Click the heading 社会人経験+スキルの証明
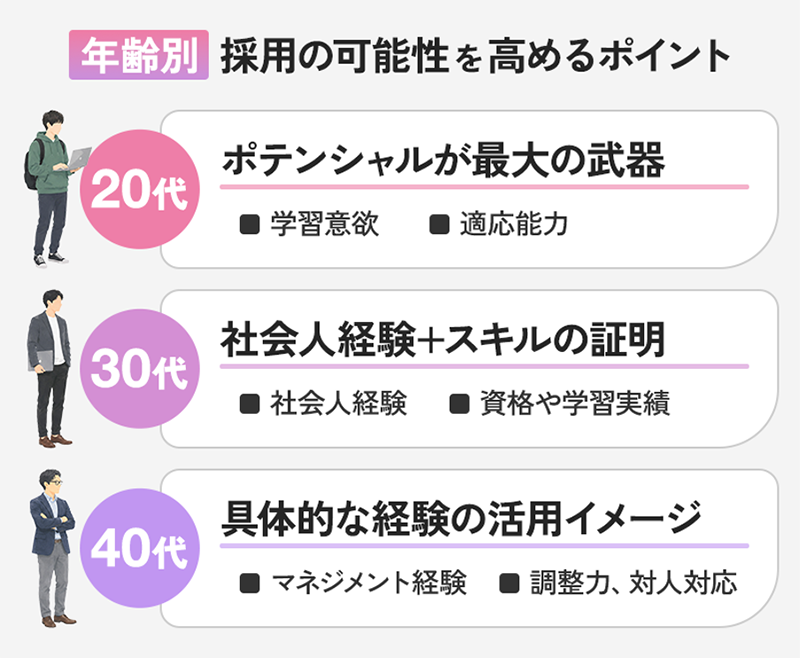Screen dimensions: 800x658 [x=443, y=340]
